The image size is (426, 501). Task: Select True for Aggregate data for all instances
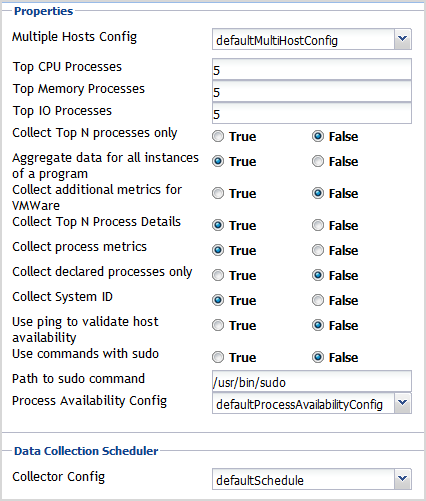pos(218,161)
